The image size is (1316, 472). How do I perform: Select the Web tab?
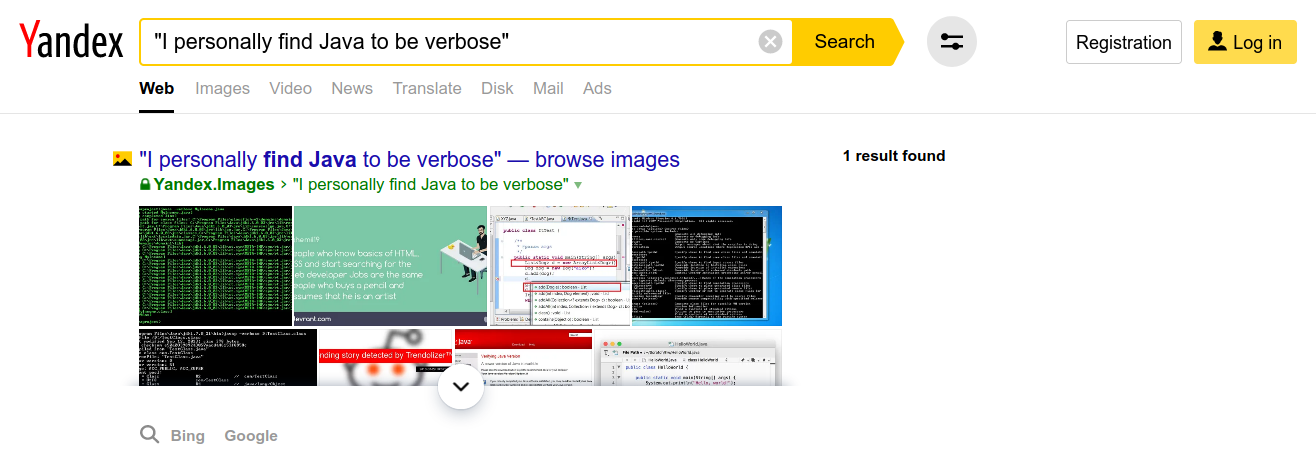[x=157, y=88]
